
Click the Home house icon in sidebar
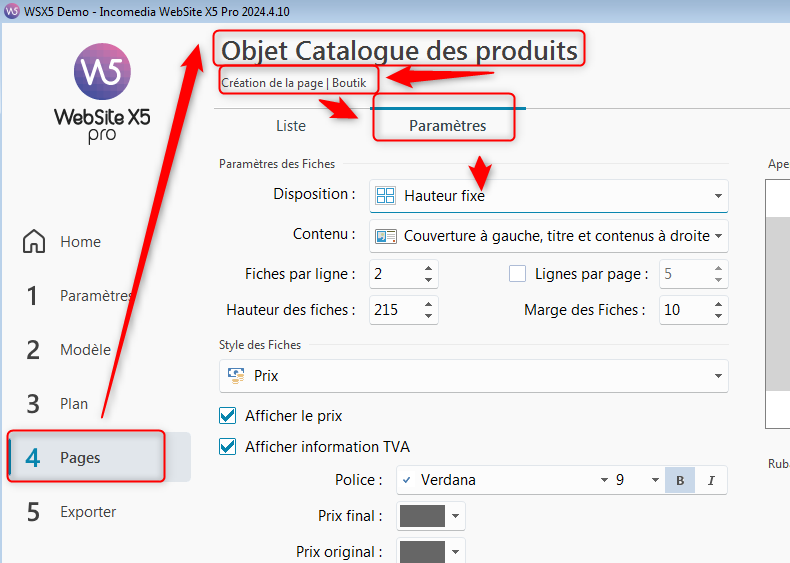(x=34, y=241)
